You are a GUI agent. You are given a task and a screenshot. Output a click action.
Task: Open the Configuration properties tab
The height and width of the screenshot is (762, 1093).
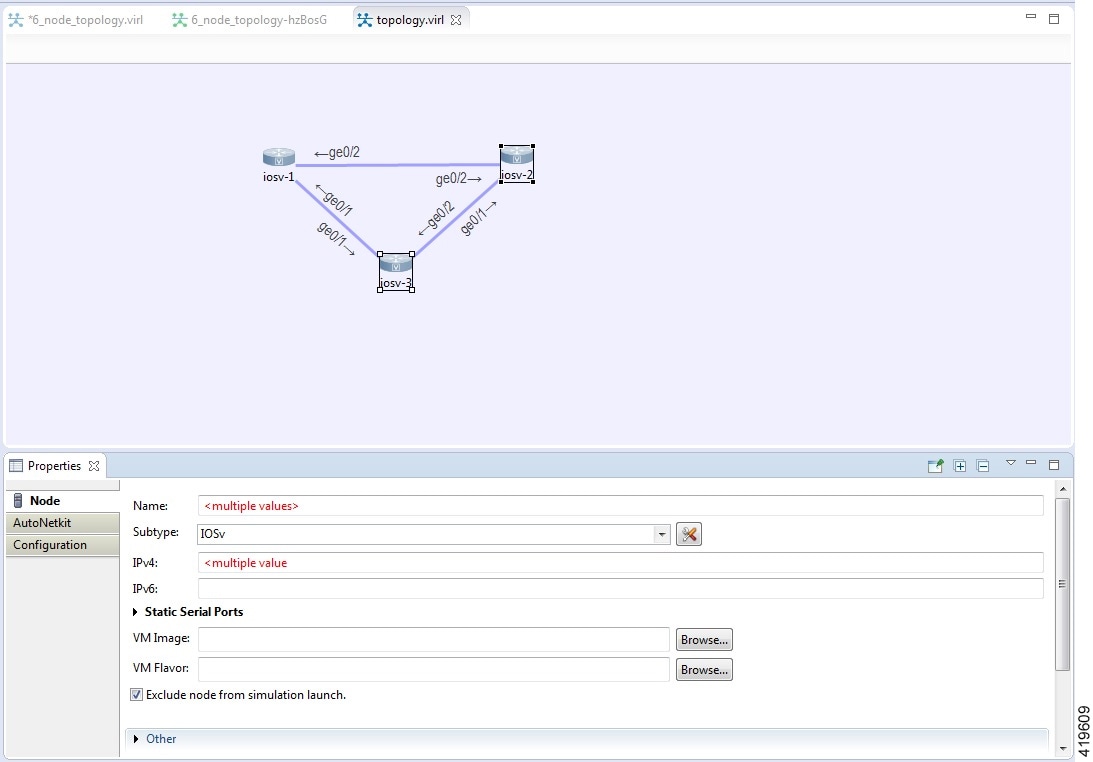click(63, 545)
